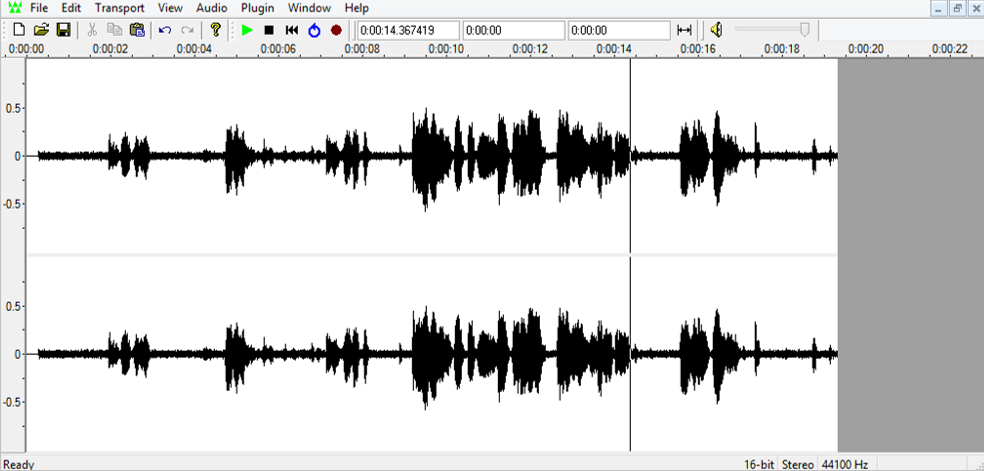Adjust the volume slider handle
The image size is (984, 471).
click(x=805, y=29)
